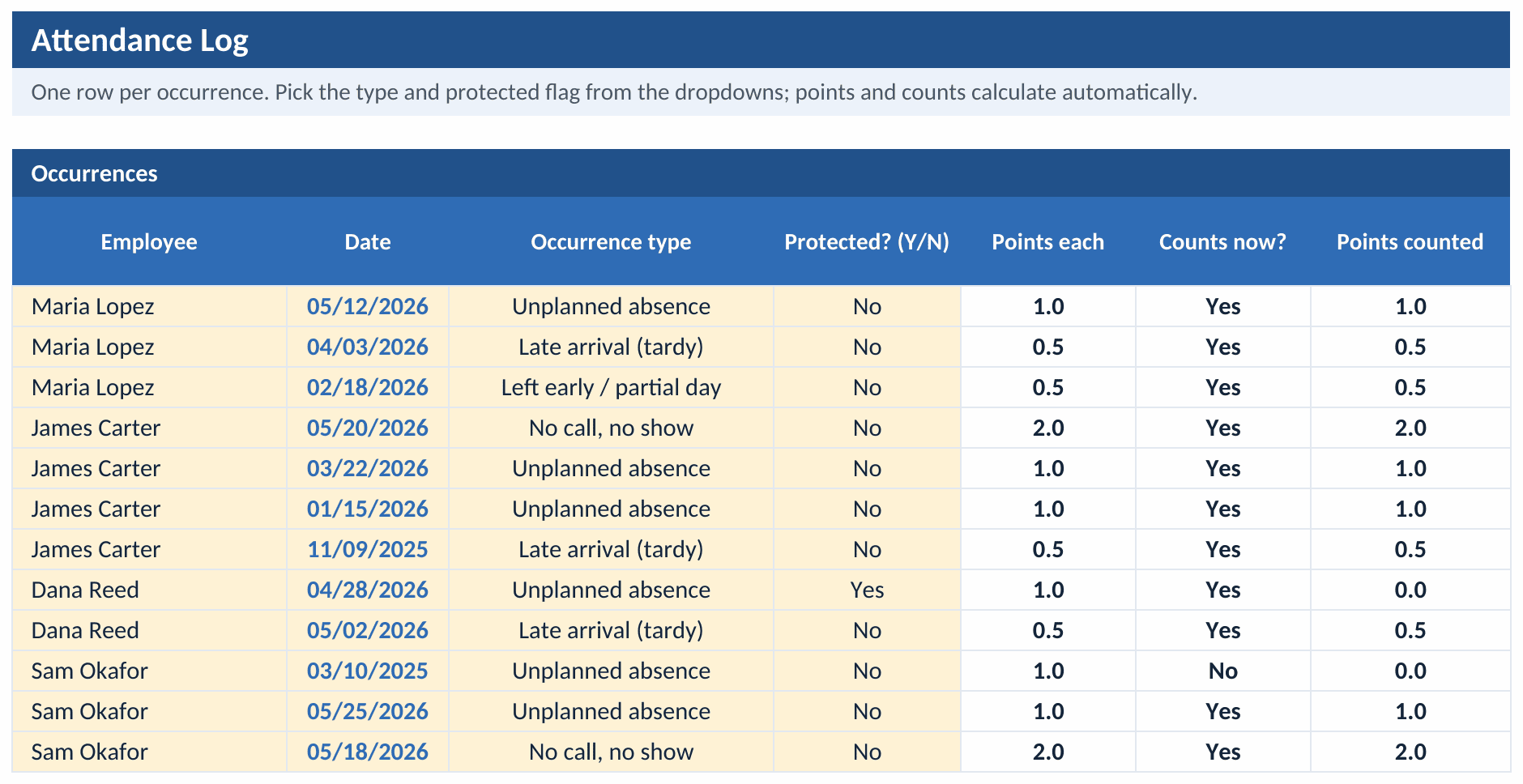Viewport: 1523px width, 784px height.
Task: Click Points counted 2.0 on 05/18/2026 row
Action: point(1410,752)
